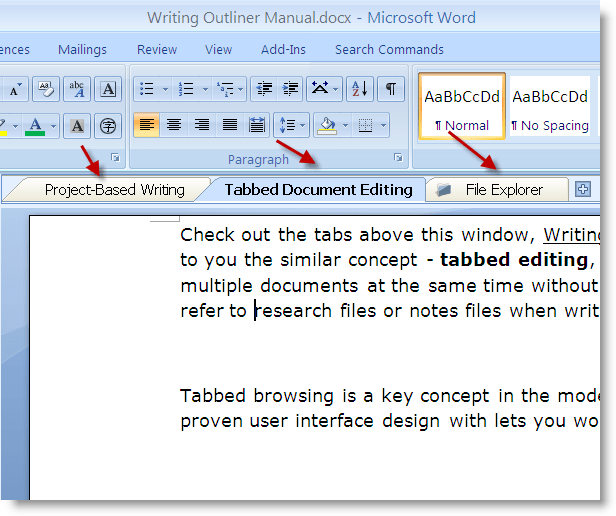This screenshot has width=616, height=516.
Task: Apply paragraph Shading paint bucket
Action: 327,125
